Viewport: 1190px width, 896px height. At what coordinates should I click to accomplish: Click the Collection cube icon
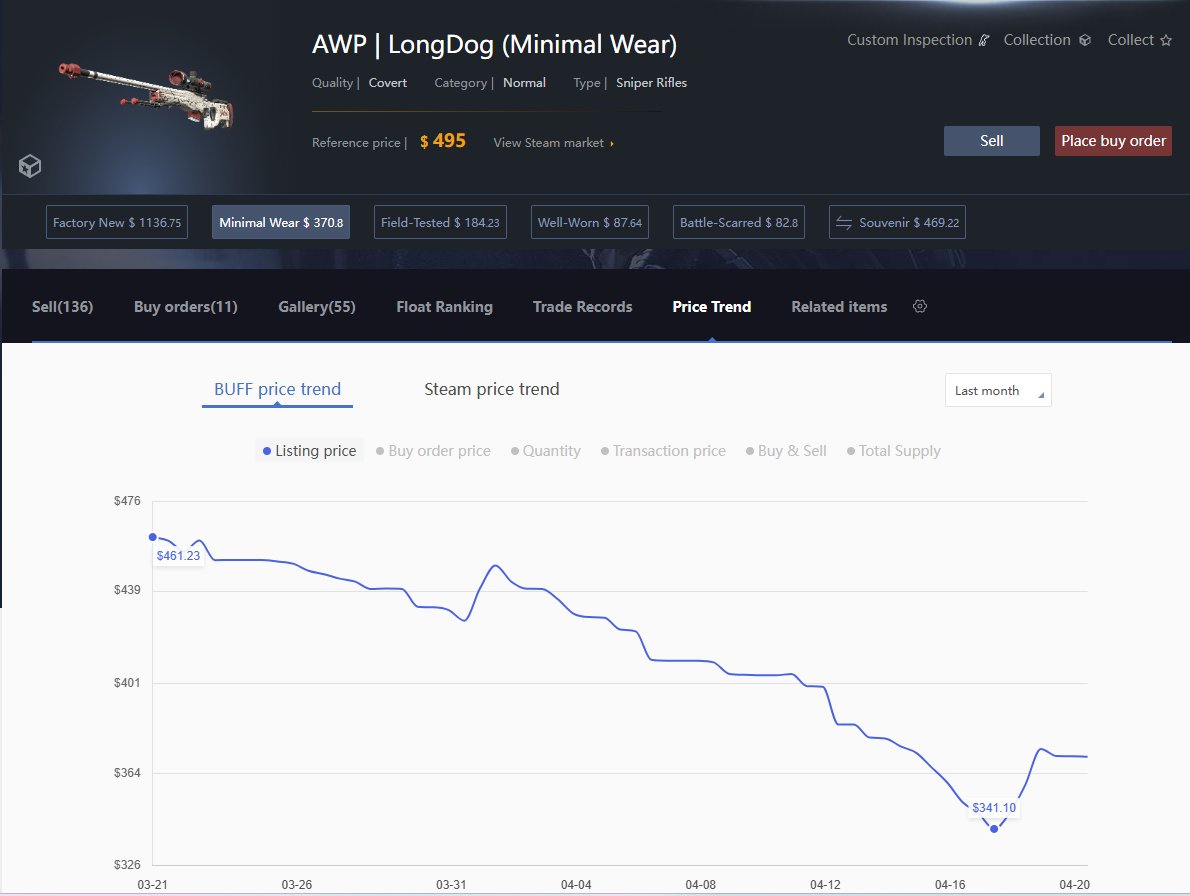pyautogui.click(x=1085, y=40)
